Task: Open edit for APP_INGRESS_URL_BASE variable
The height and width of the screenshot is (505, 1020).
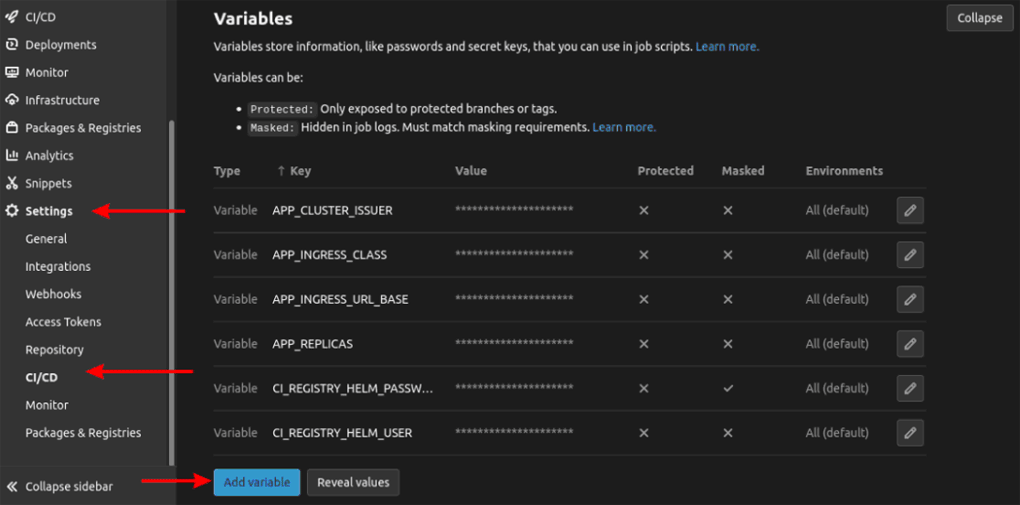Action: coord(909,299)
